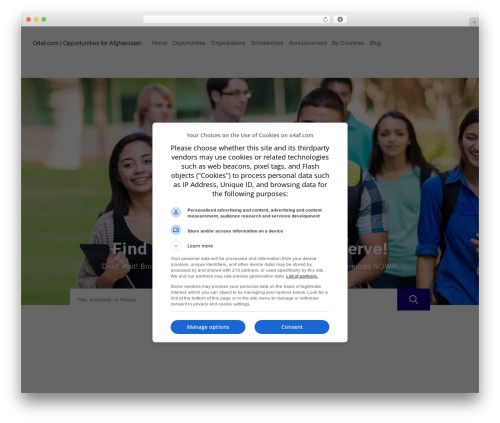500x423 pixels.
Task: Click the 'Personalised advertising and content' purpose text
Action: click(255, 213)
